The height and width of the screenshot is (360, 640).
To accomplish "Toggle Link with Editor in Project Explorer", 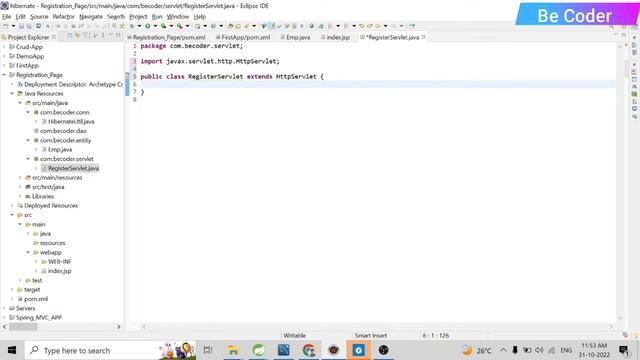I will pos(77,36).
